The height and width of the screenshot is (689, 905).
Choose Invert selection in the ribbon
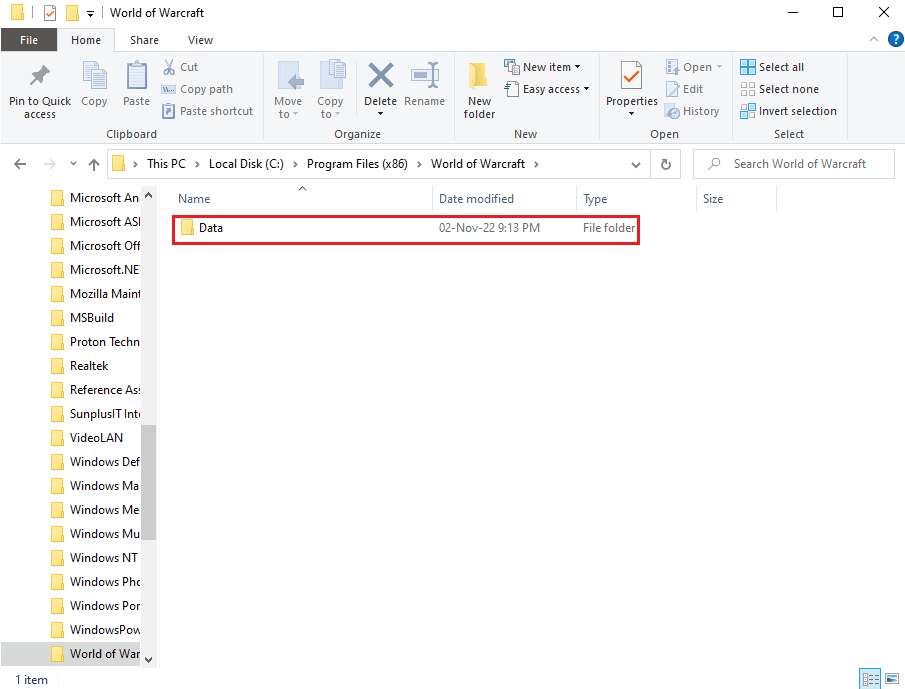pyautogui.click(x=788, y=111)
